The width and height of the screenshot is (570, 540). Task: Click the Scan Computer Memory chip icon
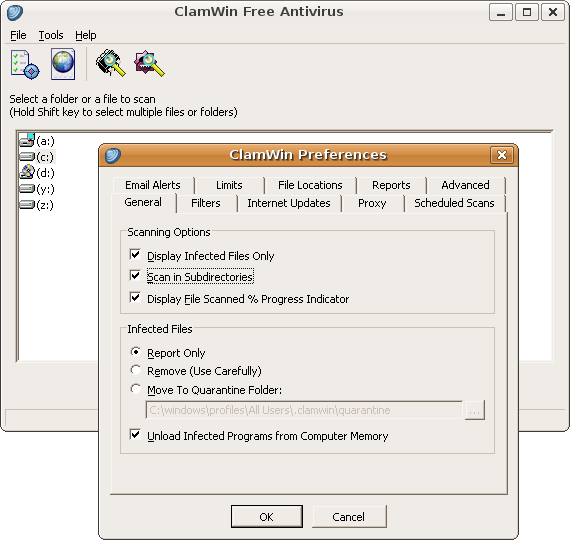click(111, 63)
